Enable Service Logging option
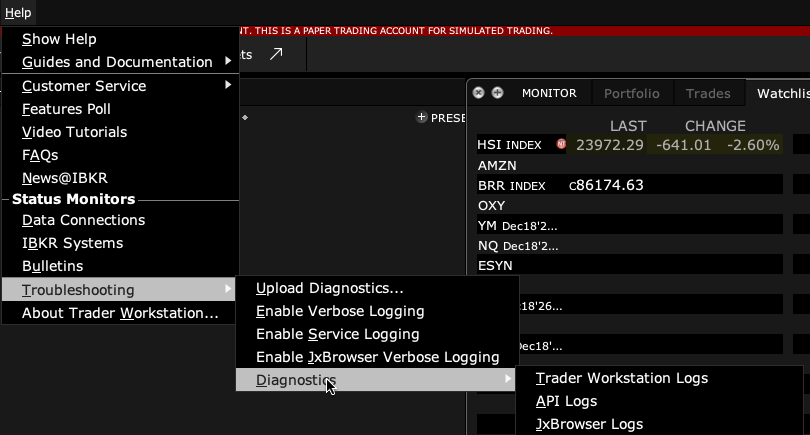 pos(377,334)
